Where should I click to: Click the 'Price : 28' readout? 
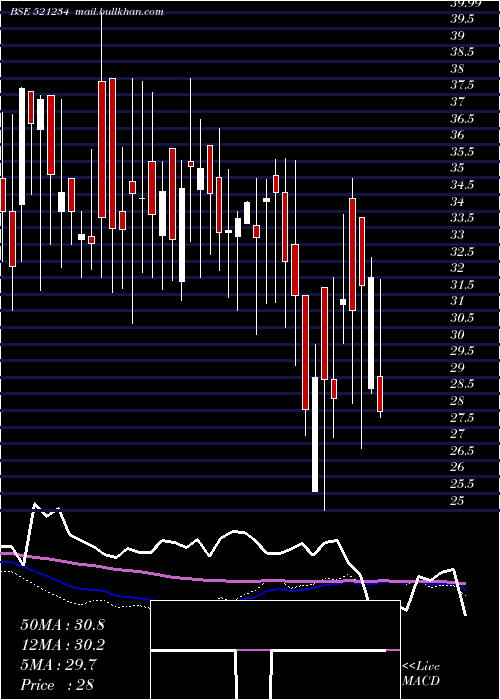(57, 685)
